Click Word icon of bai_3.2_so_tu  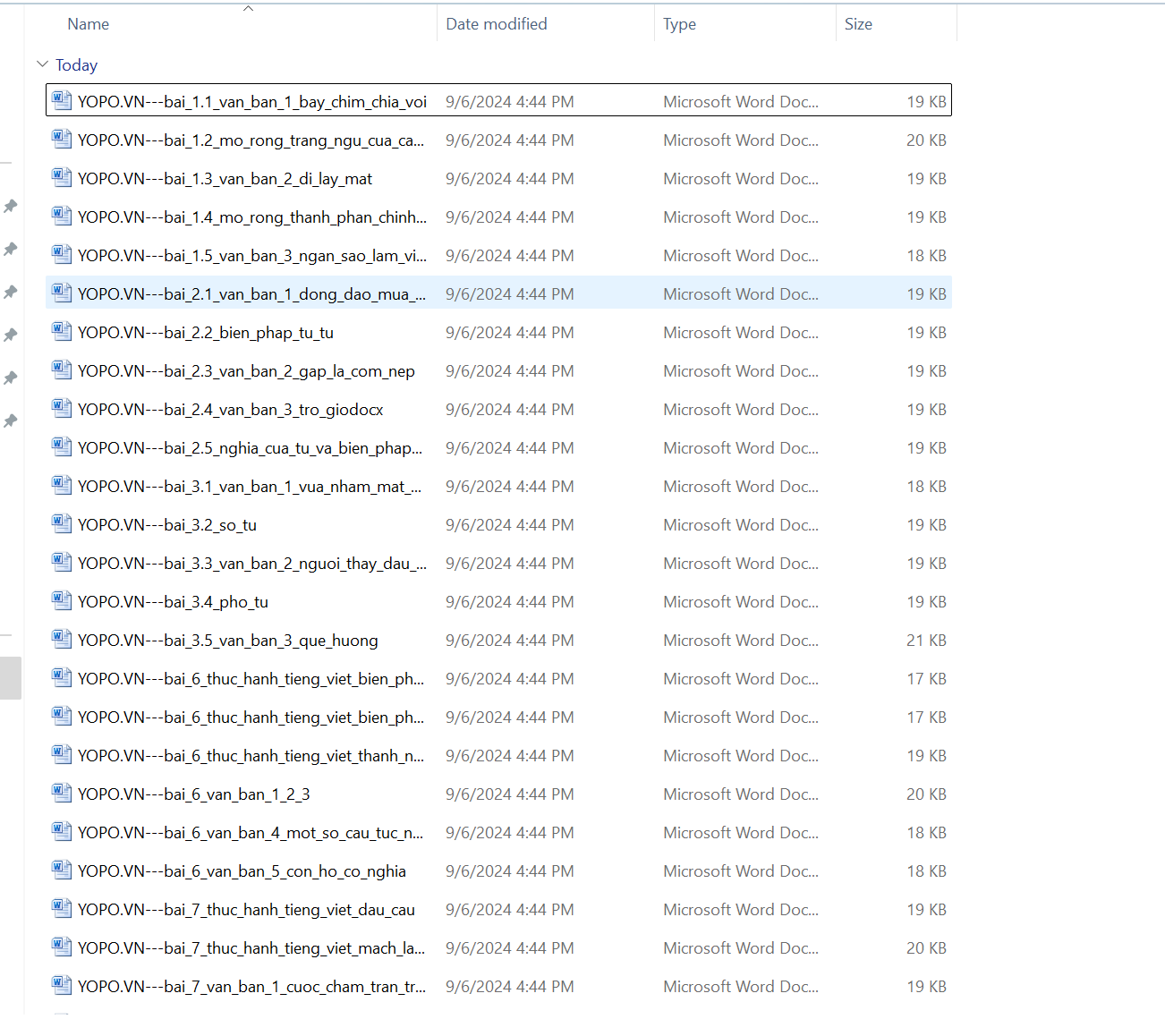coord(62,523)
